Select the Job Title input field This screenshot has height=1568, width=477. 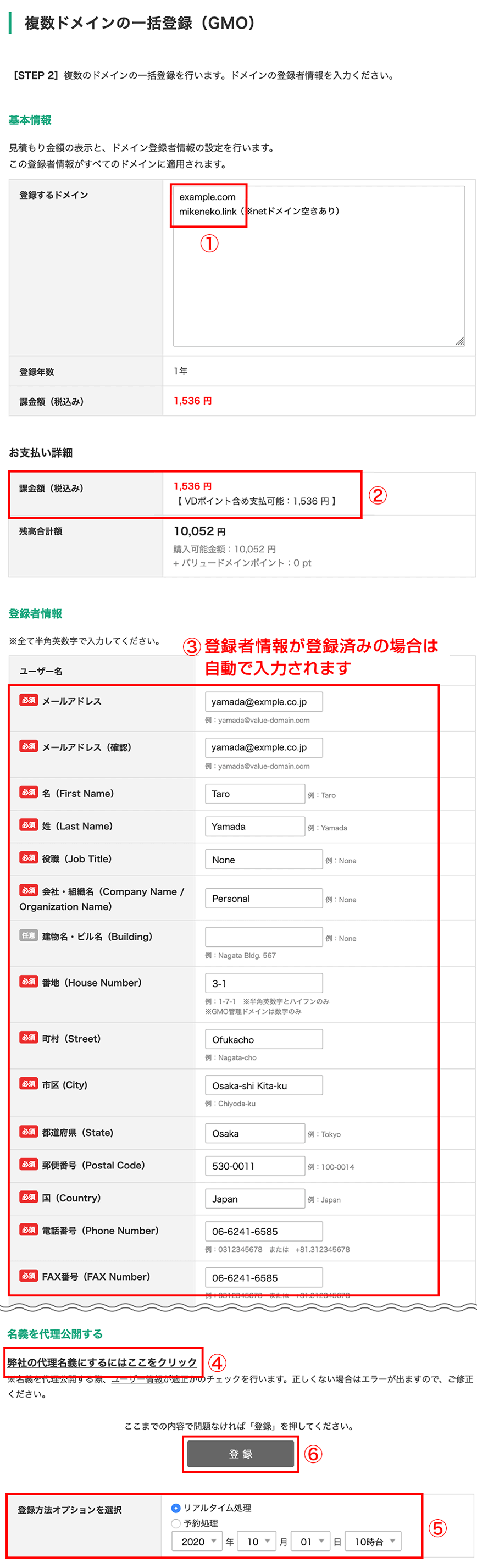tap(263, 860)
